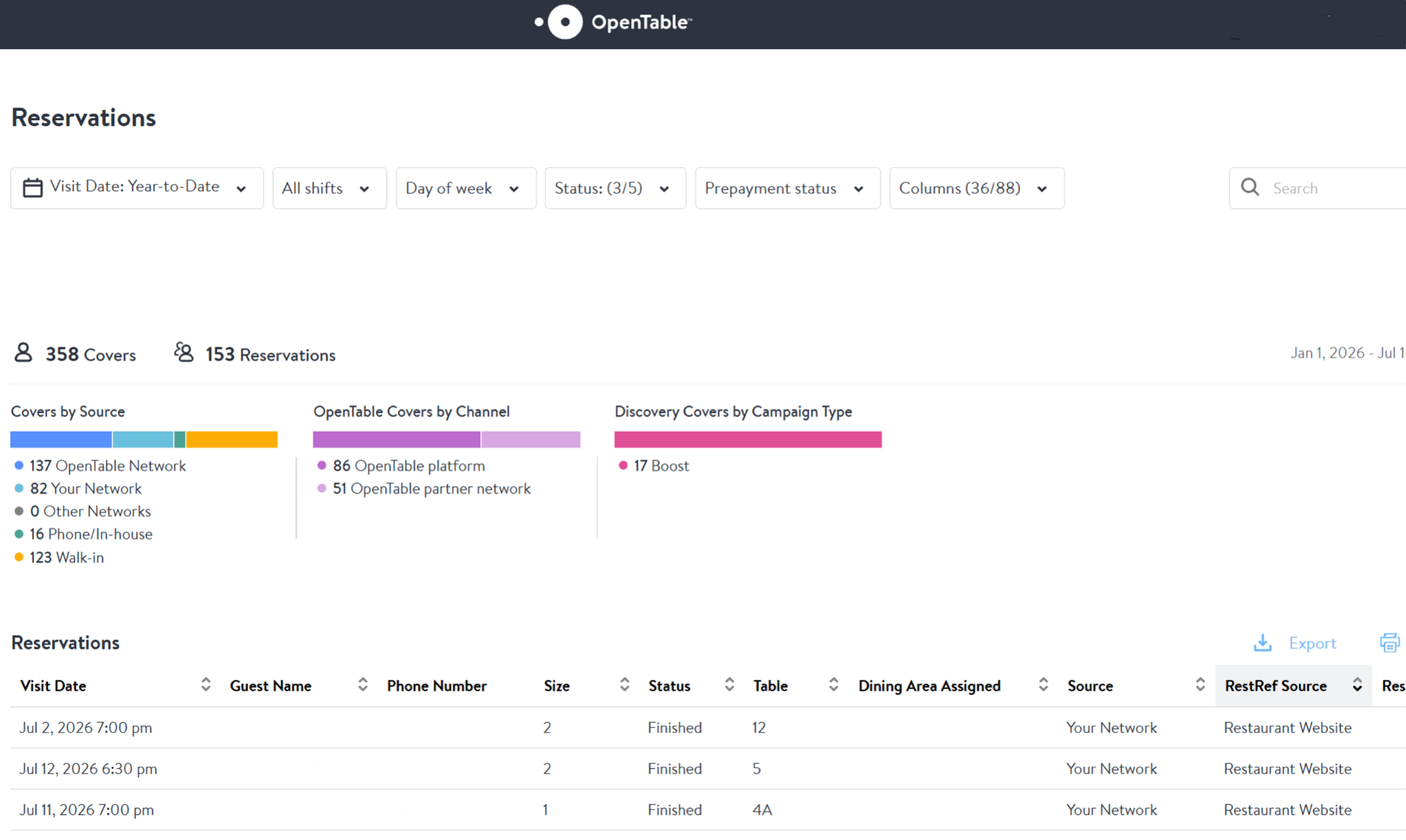
Task: Sort by Dining Area Assigned arrows
Action: pyautogui.click(x=1043, y=685)
